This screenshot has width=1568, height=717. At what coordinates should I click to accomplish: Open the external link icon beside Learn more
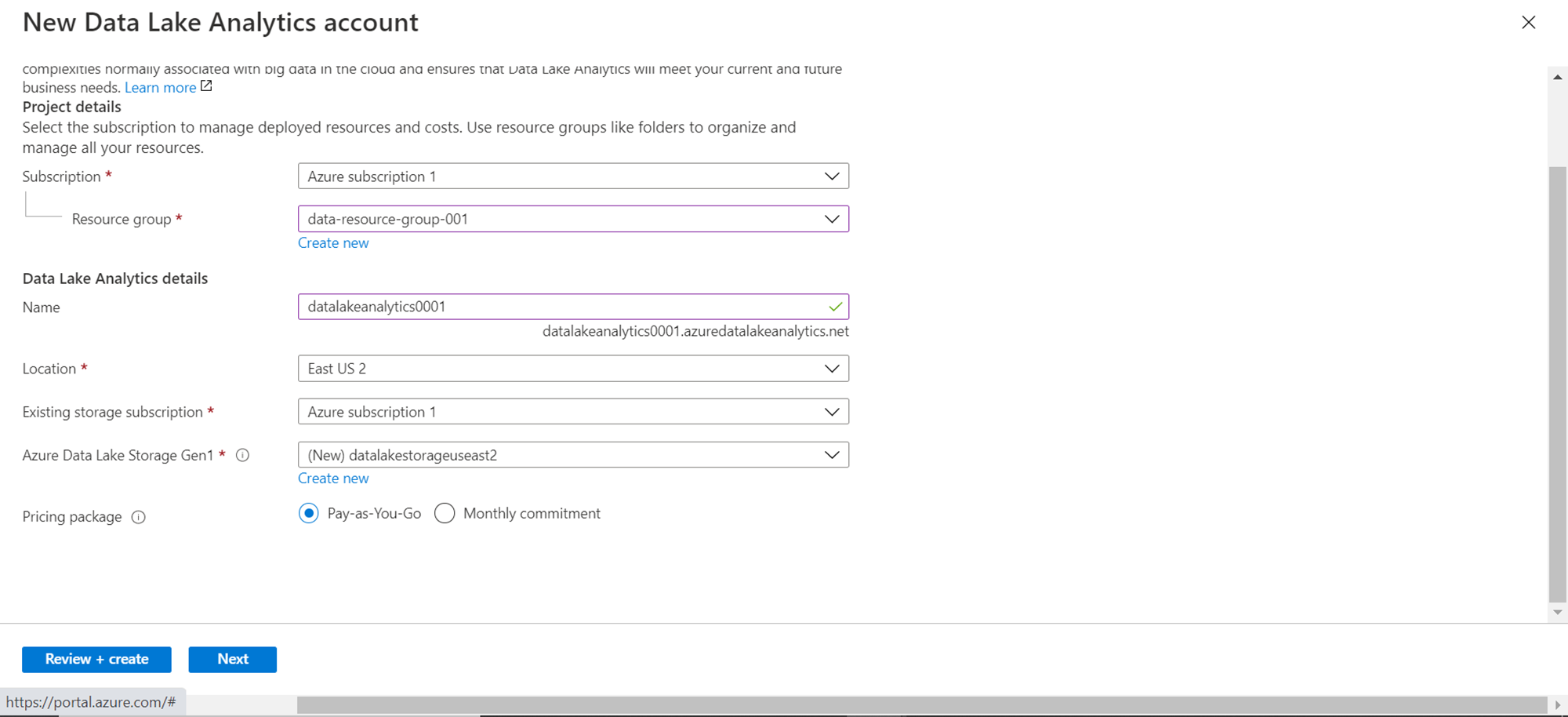(206, 86)
